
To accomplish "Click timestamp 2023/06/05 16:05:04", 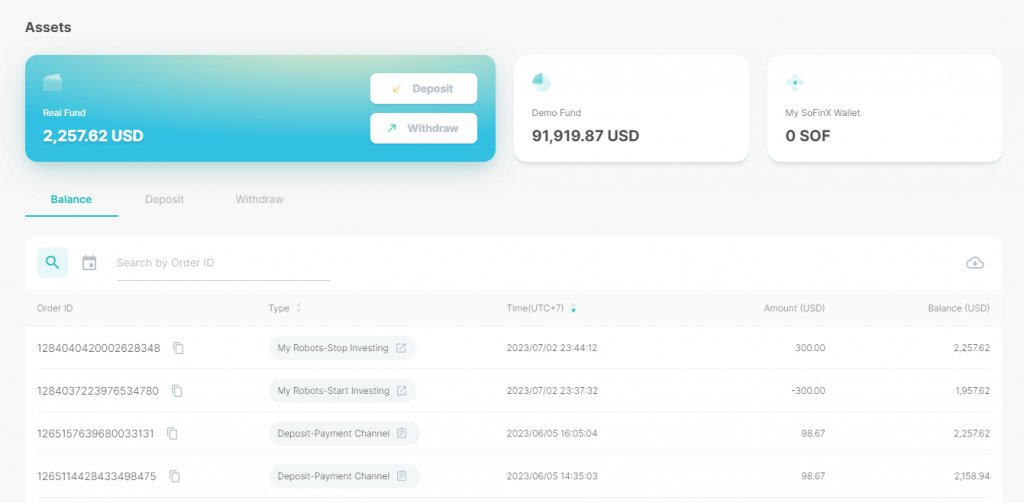I will tap(552, 433).
